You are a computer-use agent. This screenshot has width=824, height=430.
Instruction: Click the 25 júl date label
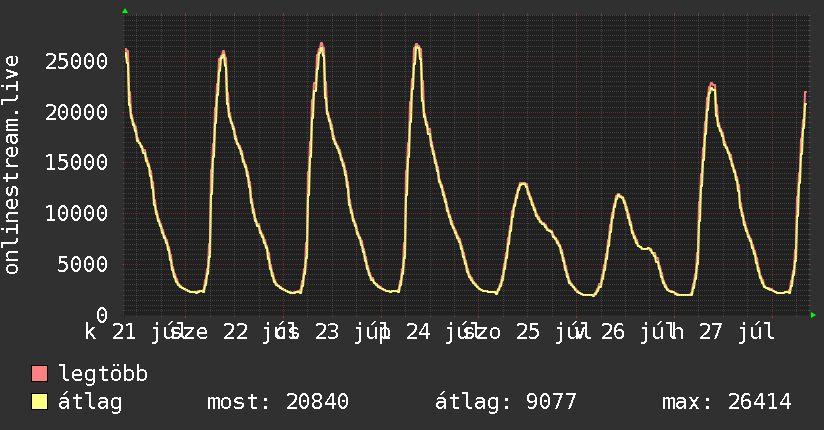pyautogui.click(x=553, y=332)
